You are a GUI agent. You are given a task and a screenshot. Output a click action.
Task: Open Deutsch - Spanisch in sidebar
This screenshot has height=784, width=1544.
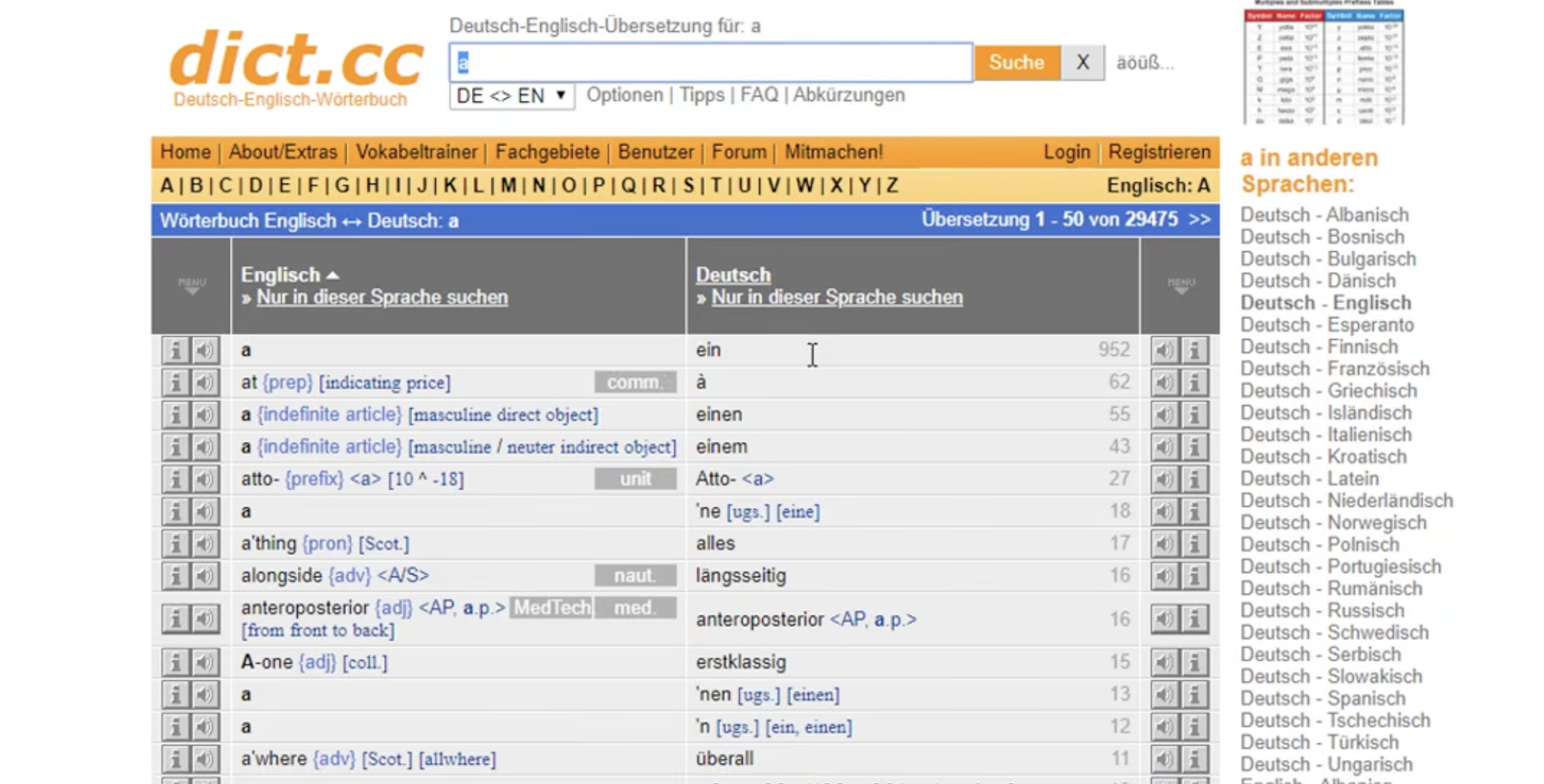click(1323, 698)
